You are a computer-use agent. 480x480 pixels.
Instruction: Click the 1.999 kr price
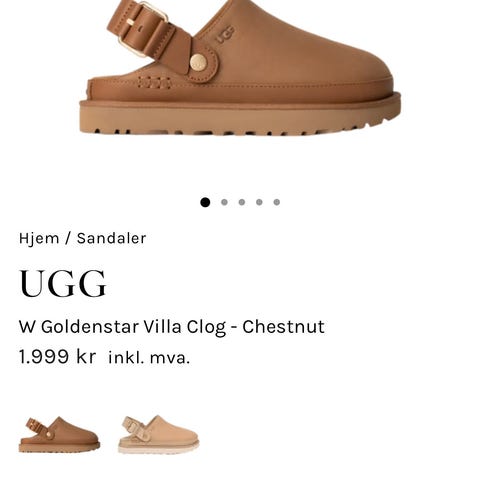(57, 357)
